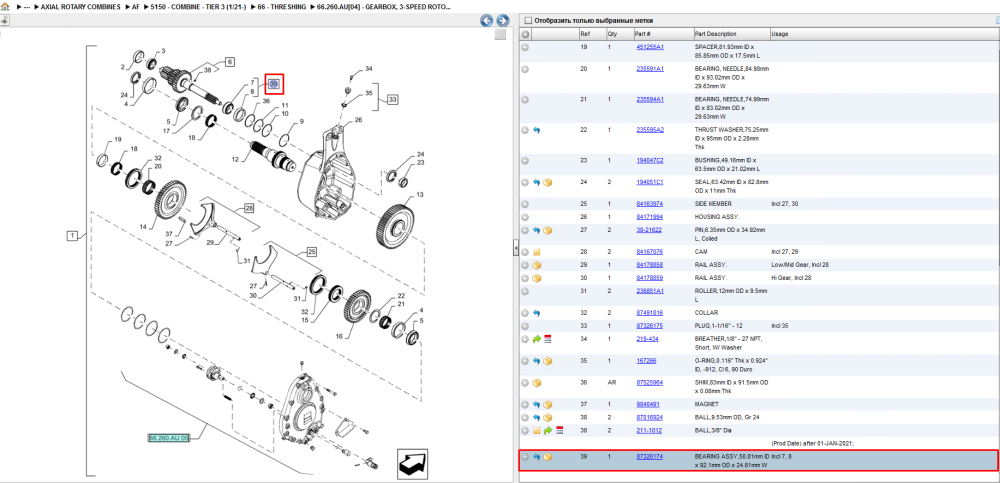Open part number 84171994 link
Viewport: 1000px width, 483px height.
coord(649,217)
